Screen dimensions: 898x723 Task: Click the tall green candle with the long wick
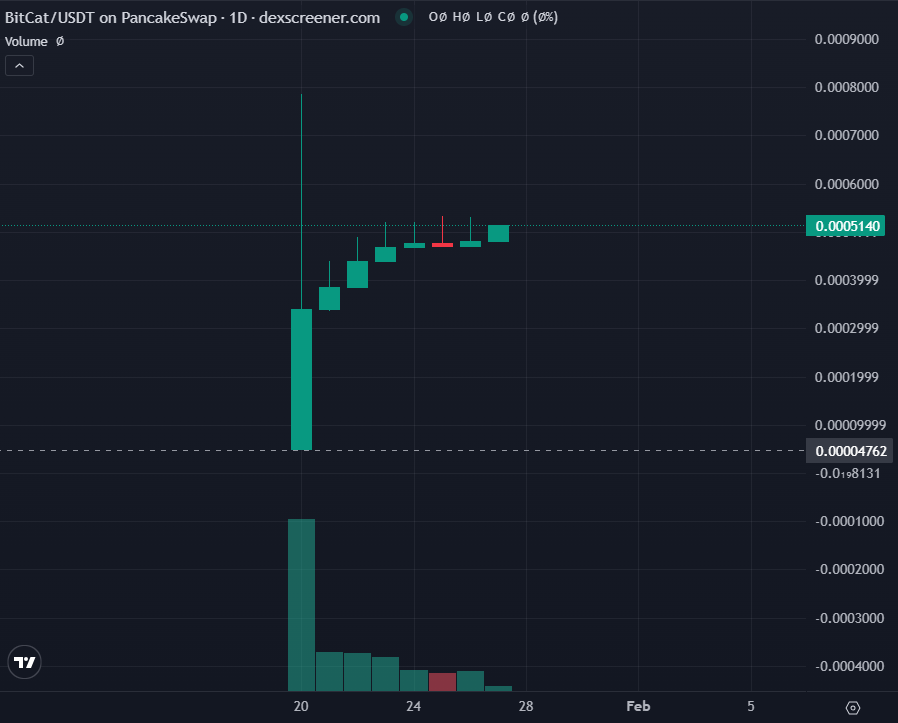[301, 379]
